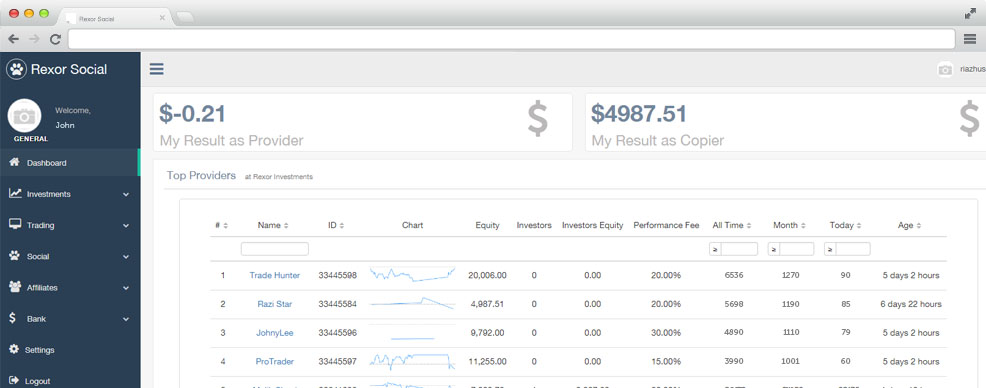Open ProTrader provider link

[275, 362]
